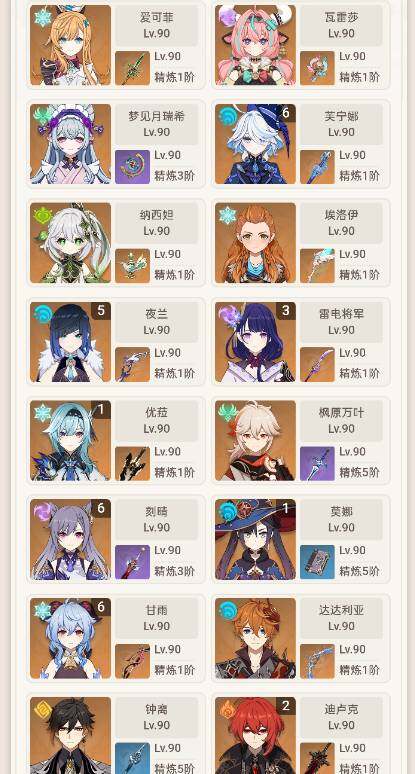Image resolution: width=415 pixels, height=774 pixels.
Task: Select 枫原万叶's purple sword icon
Action: 317,463
